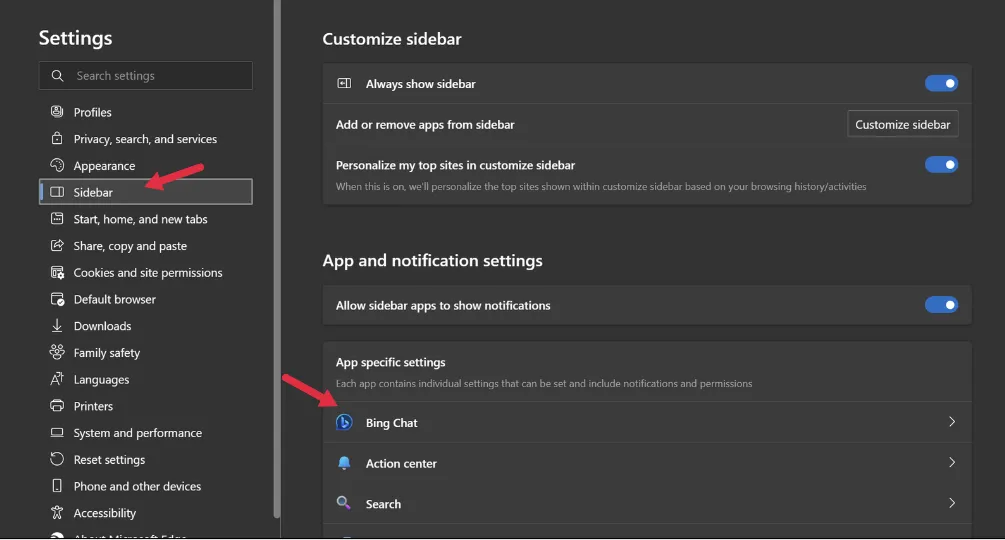Toggle Personalize my top sites switch
This screenshot has height=540, width=1005.
941,165
